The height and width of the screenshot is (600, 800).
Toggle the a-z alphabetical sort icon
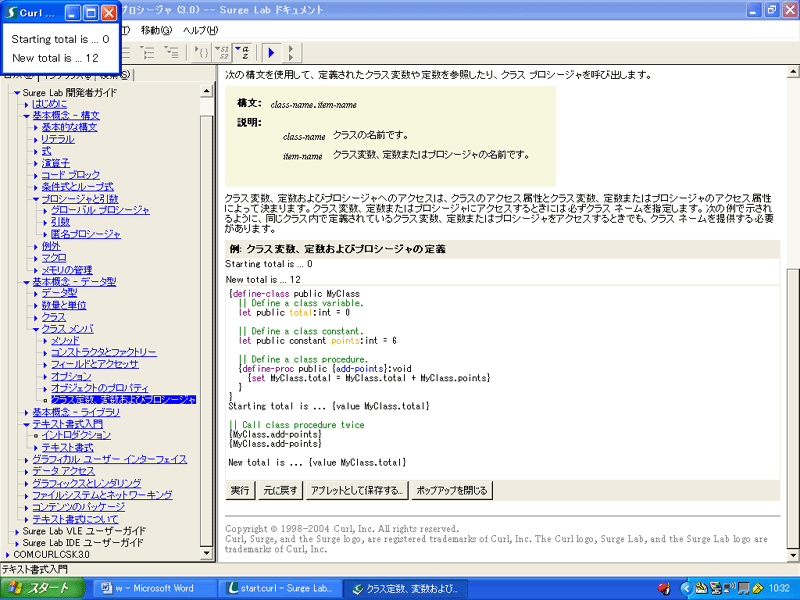coord(242,52)
